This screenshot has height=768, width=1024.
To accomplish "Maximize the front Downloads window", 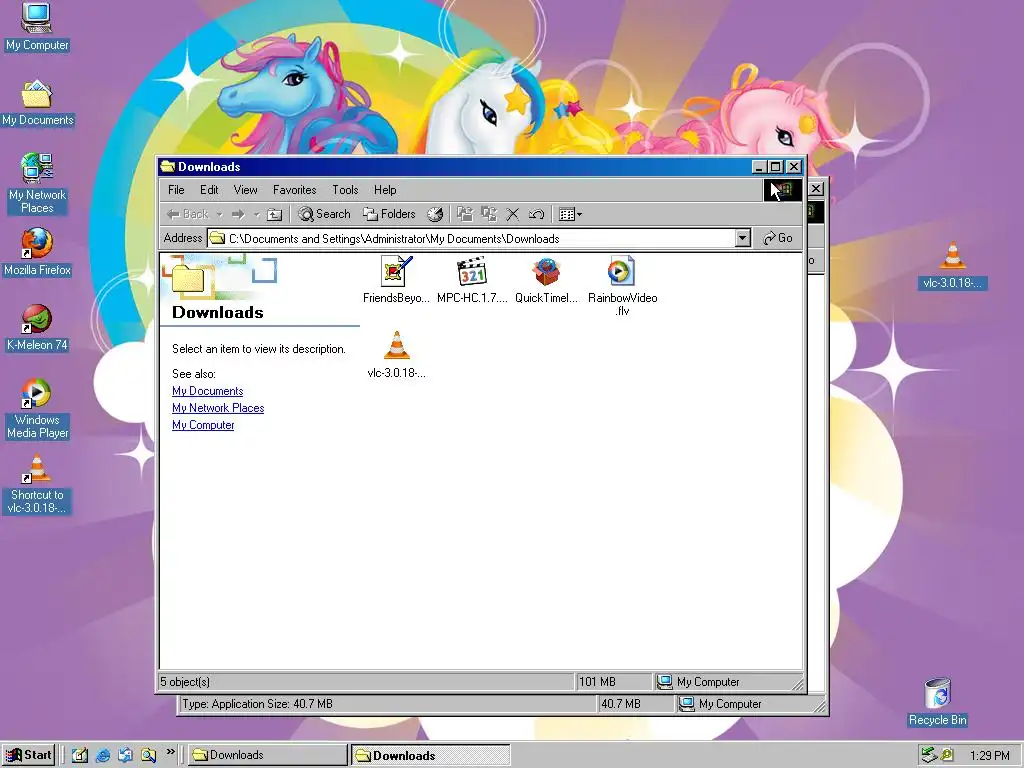I will pyautogui.click(x=776, y=167).
